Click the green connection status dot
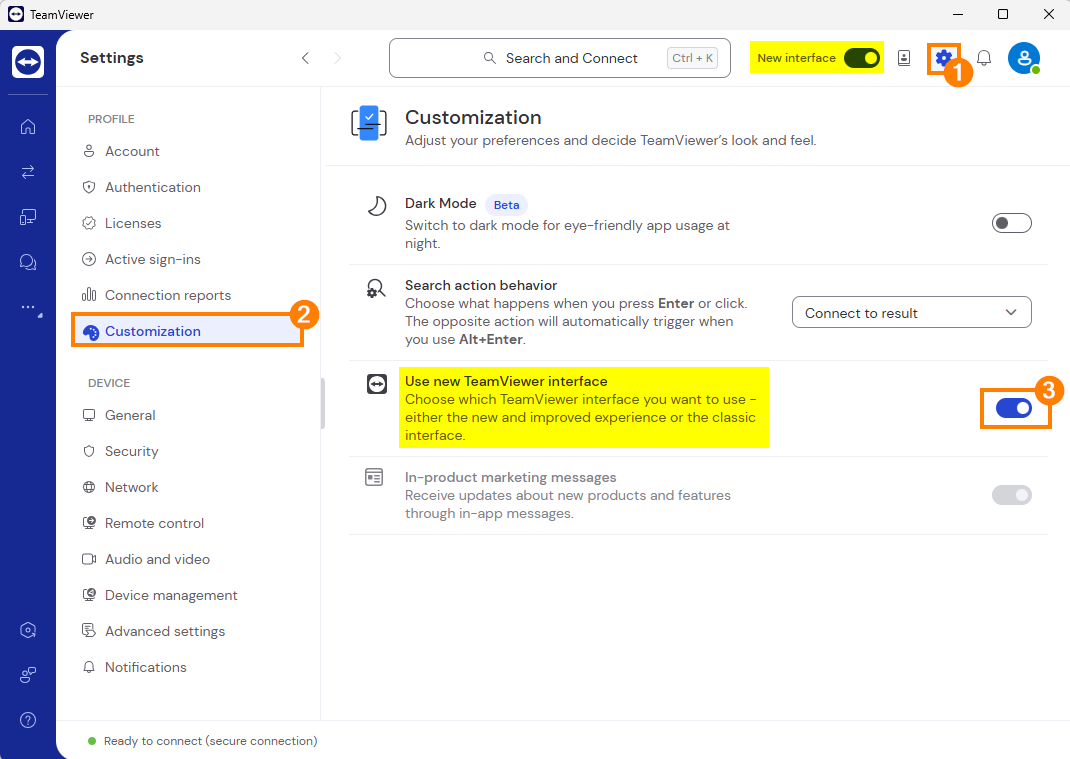This screenshot has height=759, width=1070. pos(92,741)
